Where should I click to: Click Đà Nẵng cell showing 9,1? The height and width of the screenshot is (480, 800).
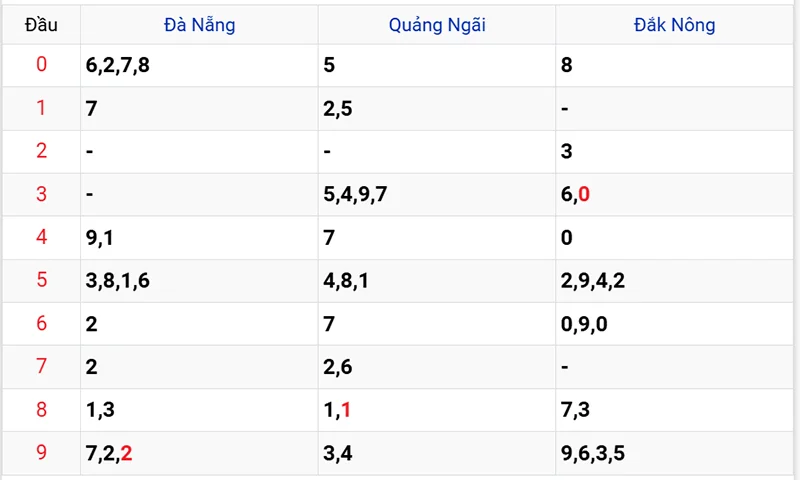[x=100, y=238]
